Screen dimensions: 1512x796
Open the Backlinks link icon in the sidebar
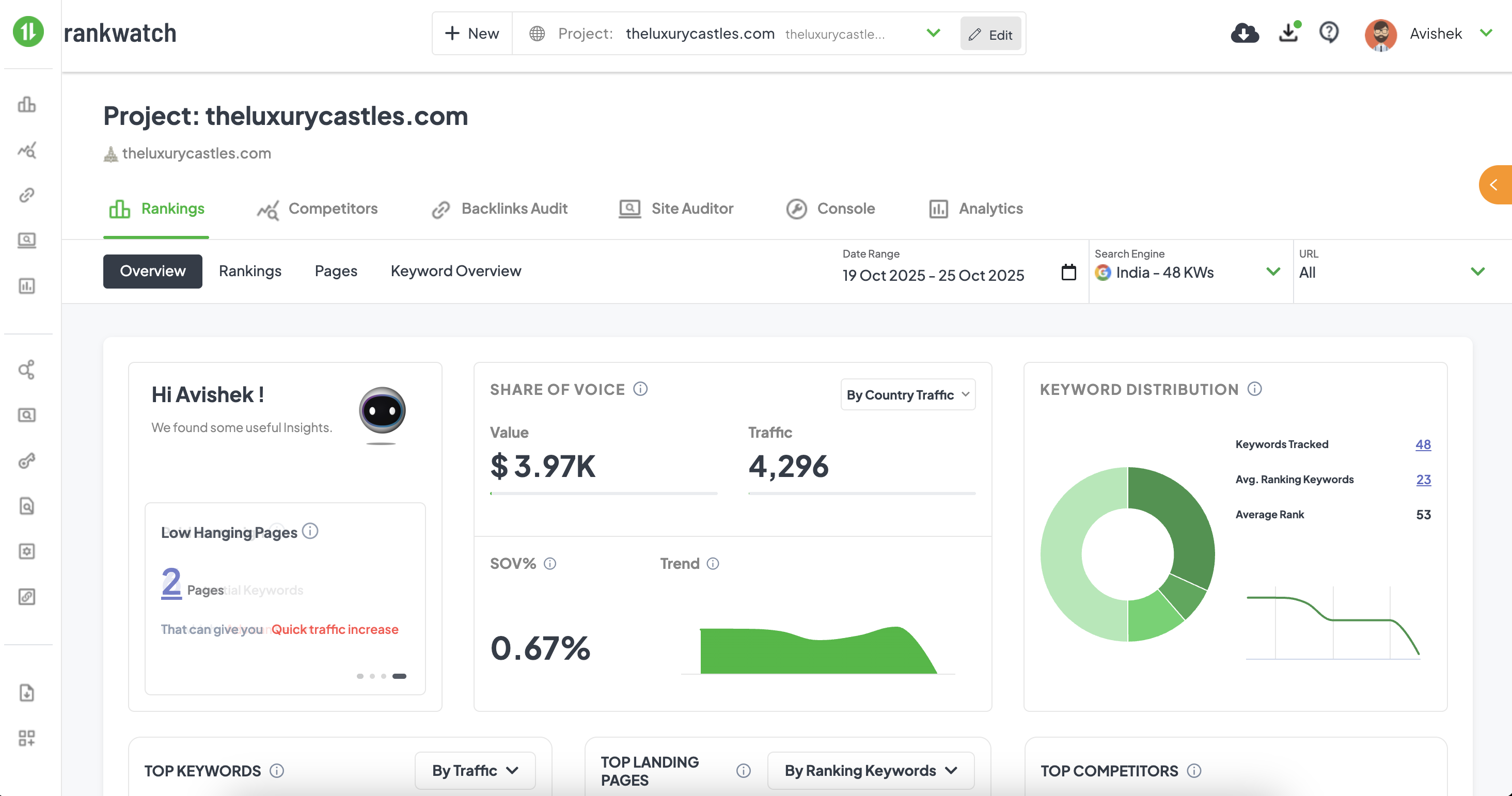click(x=27, y=195)
